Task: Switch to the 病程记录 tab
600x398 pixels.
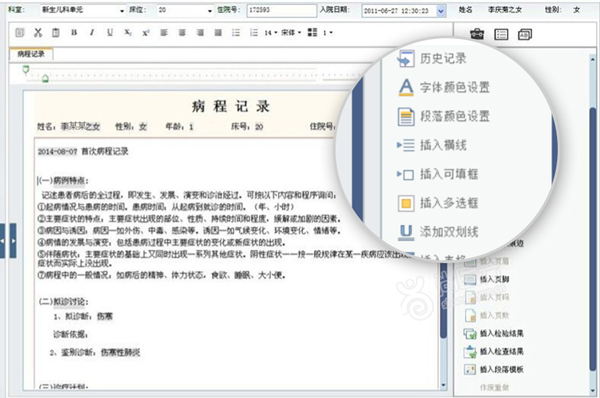Action: (31, 54)
